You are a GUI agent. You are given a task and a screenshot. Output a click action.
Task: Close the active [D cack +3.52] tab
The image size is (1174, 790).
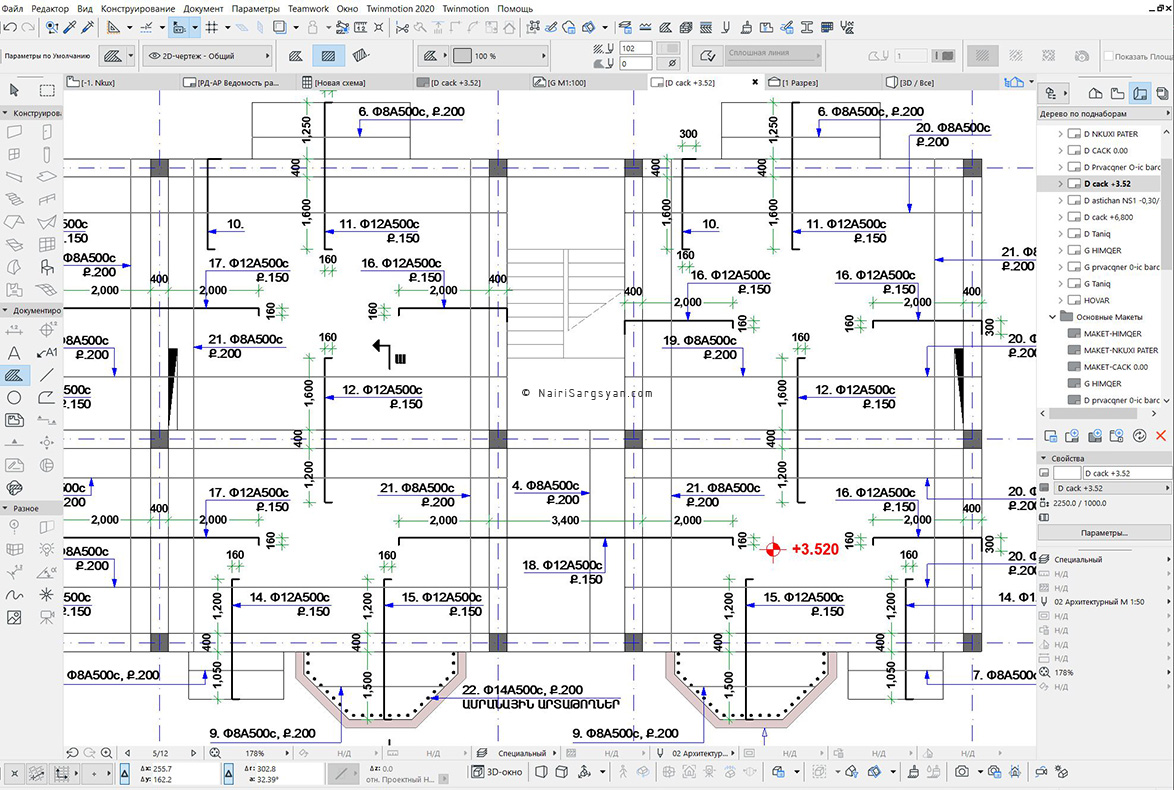click(x=755, y=82)
